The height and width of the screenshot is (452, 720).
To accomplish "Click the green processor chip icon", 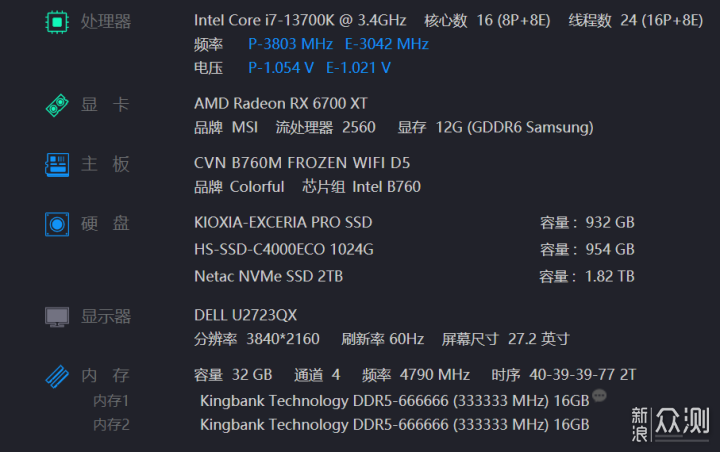I will [x=57, y=22].
